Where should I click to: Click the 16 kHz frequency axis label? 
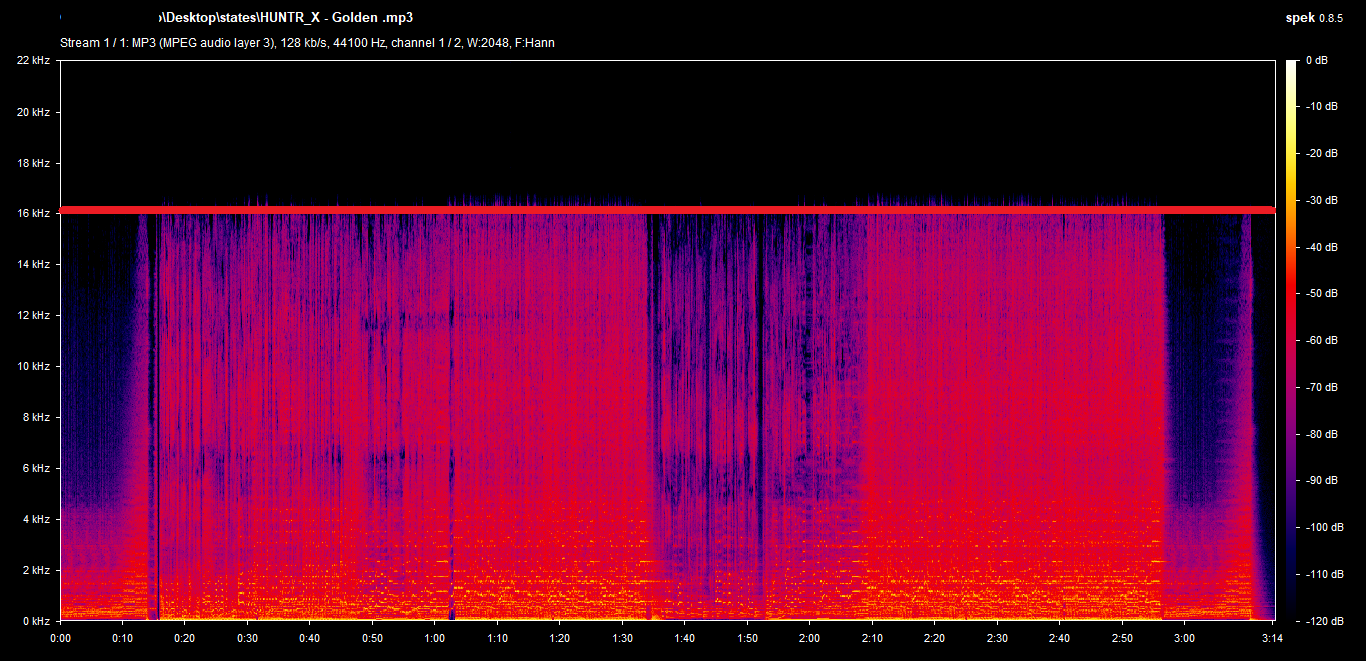pyautogui.click(x=33, y=214)
